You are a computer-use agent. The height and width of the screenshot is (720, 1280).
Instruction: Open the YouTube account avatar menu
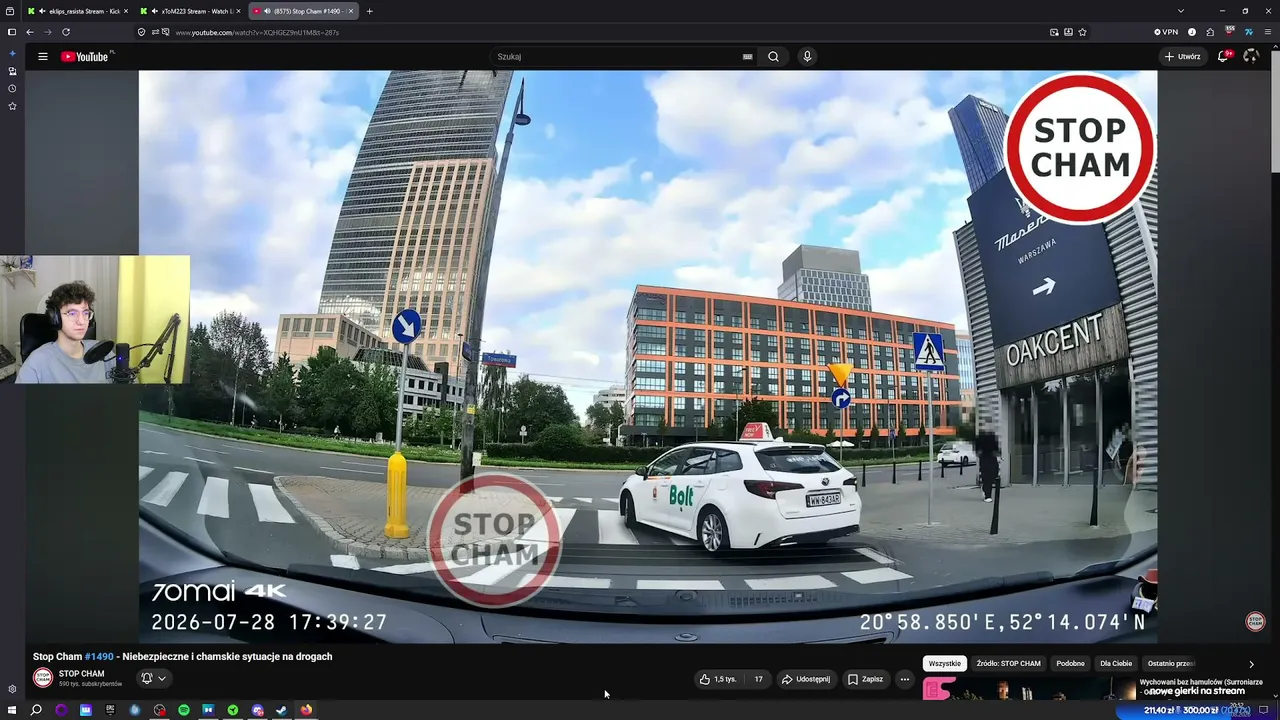coord(1251,57)
